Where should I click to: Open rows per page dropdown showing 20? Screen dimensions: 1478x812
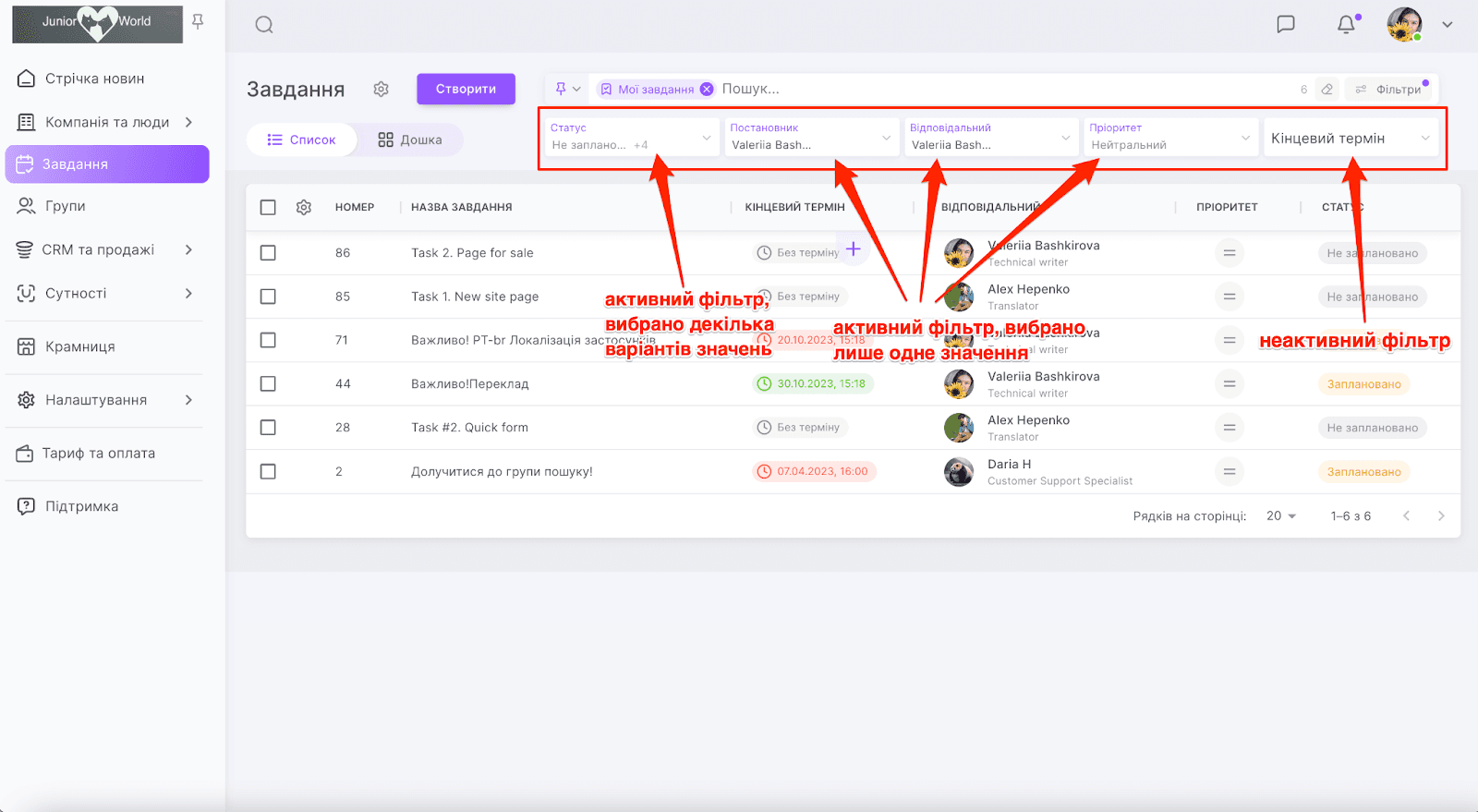point(1281,515)
